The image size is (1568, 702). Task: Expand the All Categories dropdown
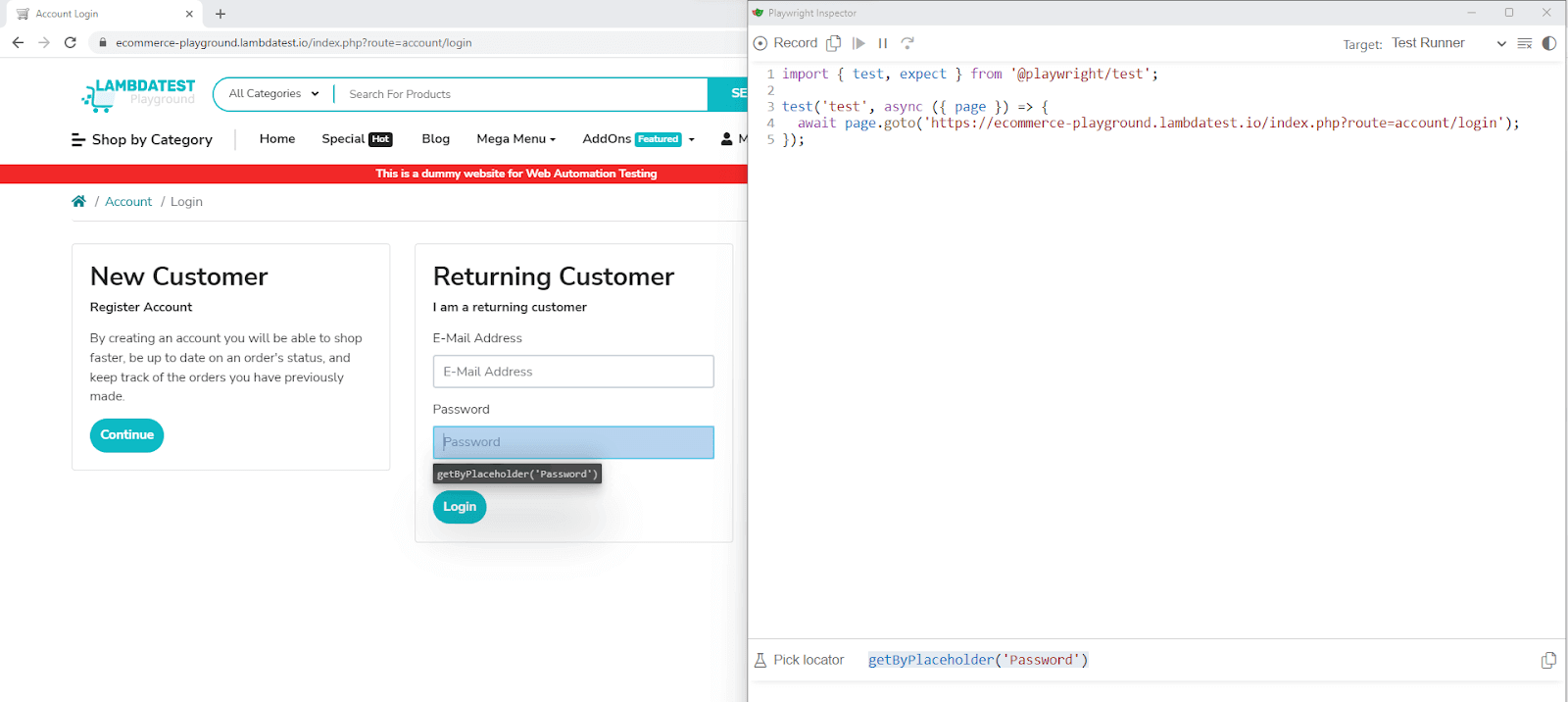tap(273, 94)
